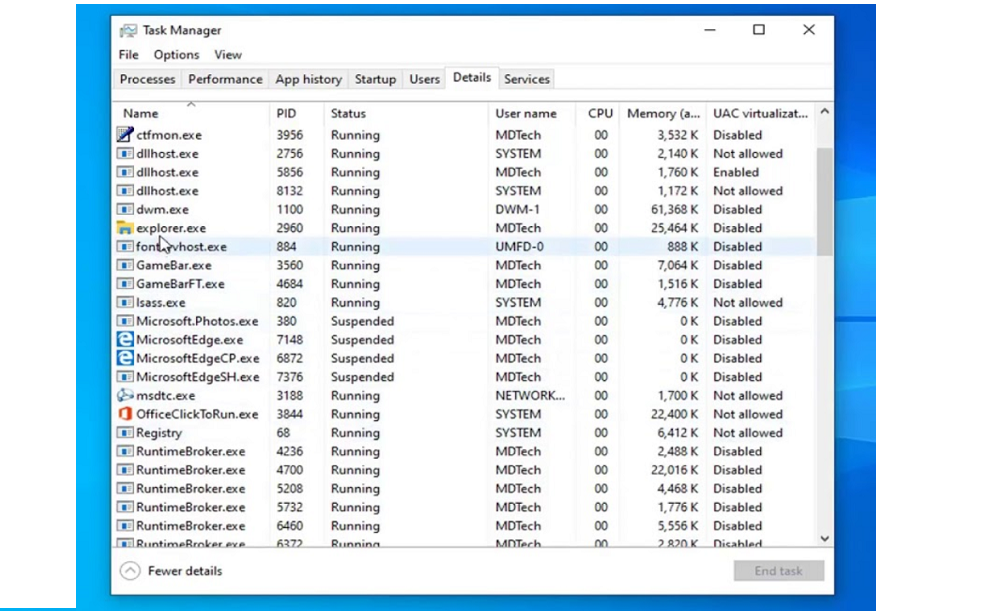
Task: Sort by the PID column header
Action: (x=296, y=113)
